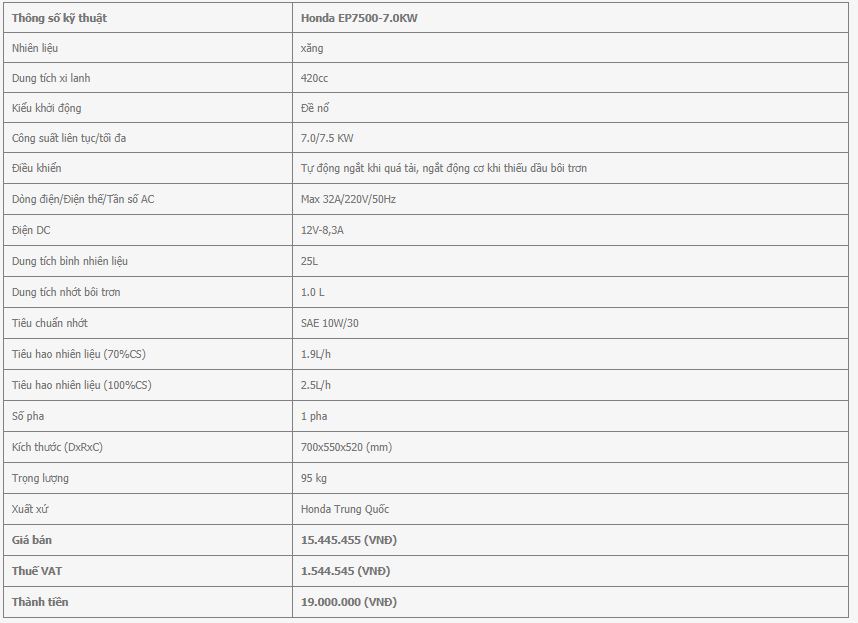
Task: Click the '12V-8,3A' DC value
Action: [323, 230]
